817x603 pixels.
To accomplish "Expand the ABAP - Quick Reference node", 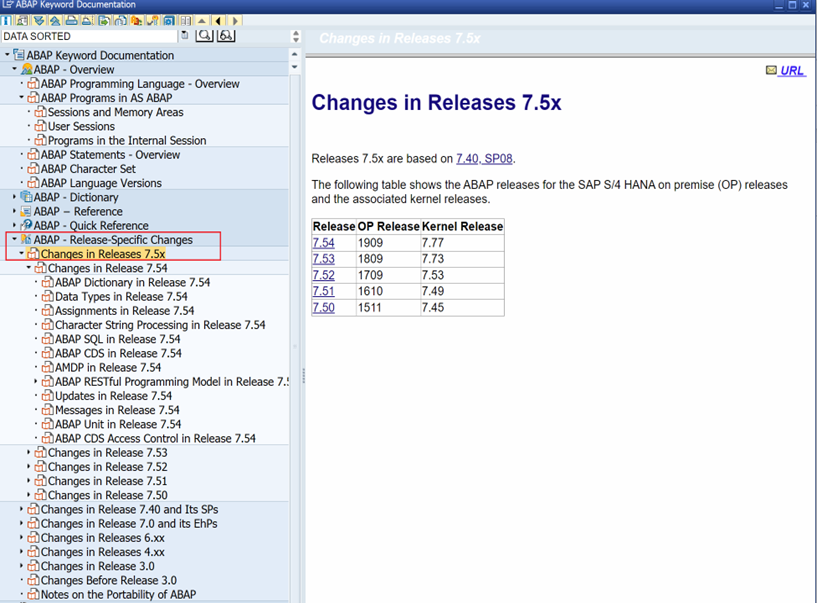I will 15,225.
